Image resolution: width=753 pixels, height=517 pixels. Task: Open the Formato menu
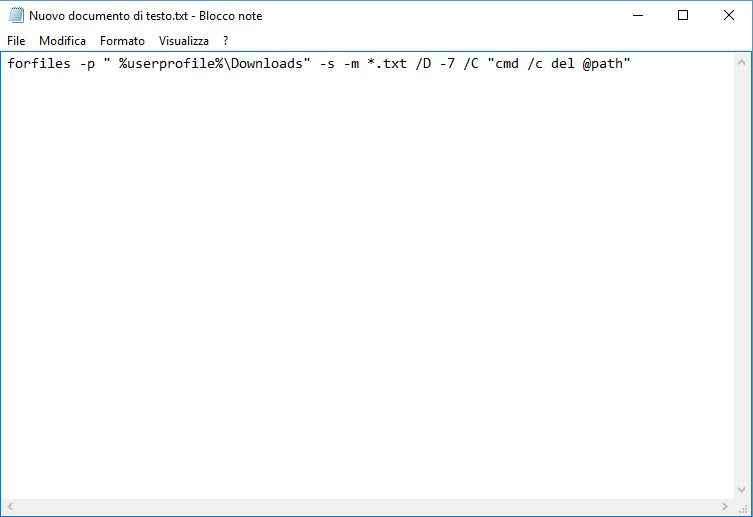pos(122,41)
